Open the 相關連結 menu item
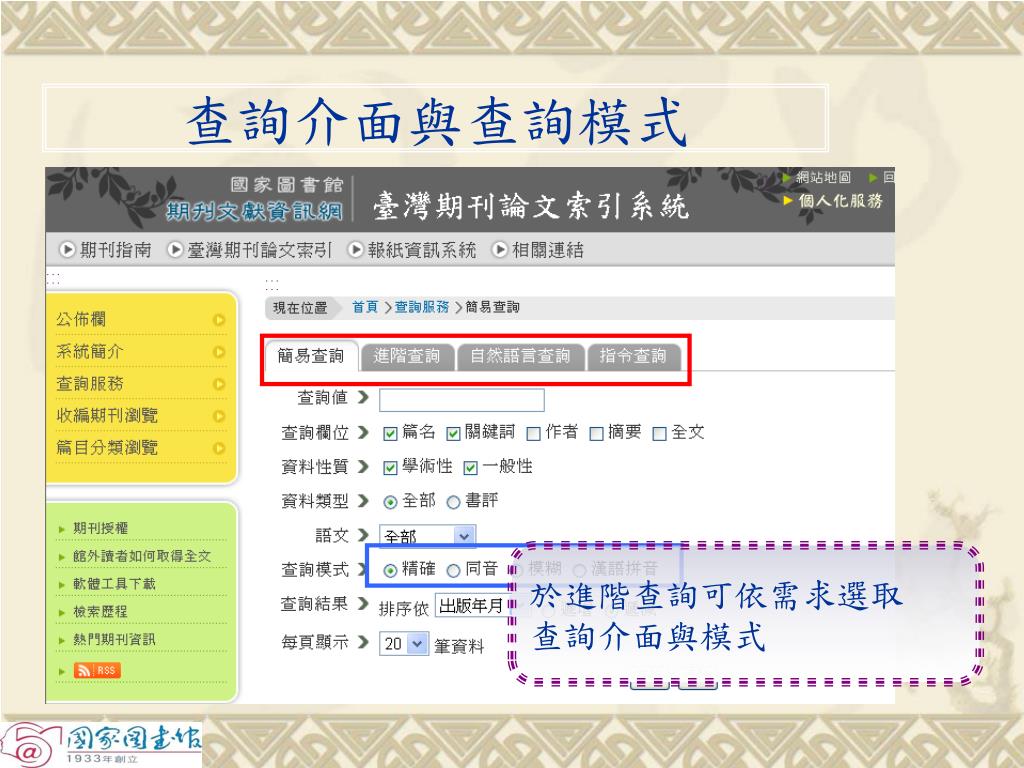This screenshot has height=768, width=1024. [x=547, y=250]
